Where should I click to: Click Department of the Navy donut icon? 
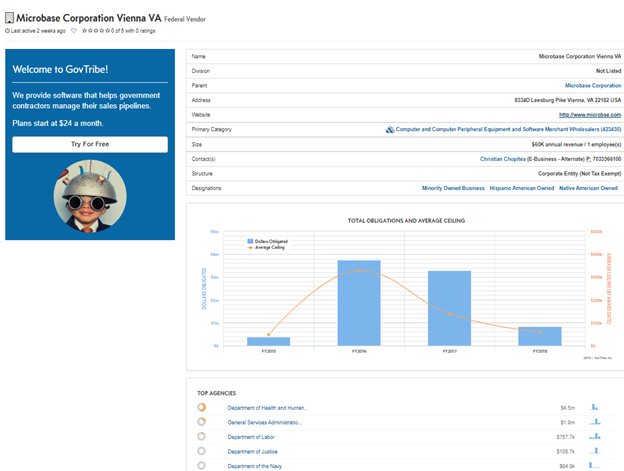[202, 465]
